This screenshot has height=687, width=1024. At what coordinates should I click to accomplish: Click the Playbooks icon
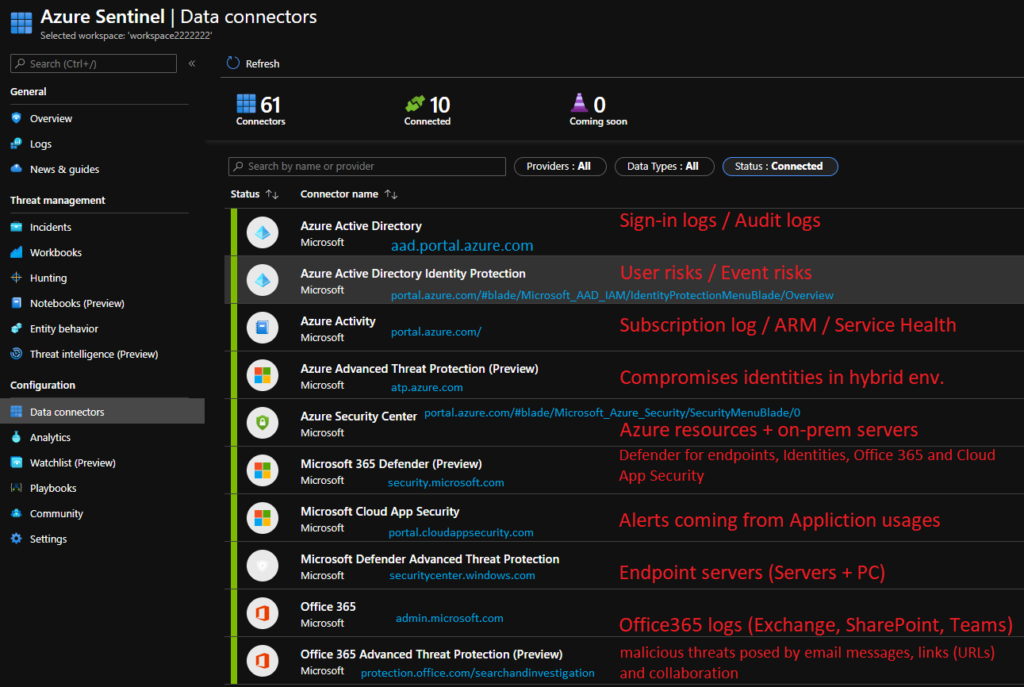(16, 488)
